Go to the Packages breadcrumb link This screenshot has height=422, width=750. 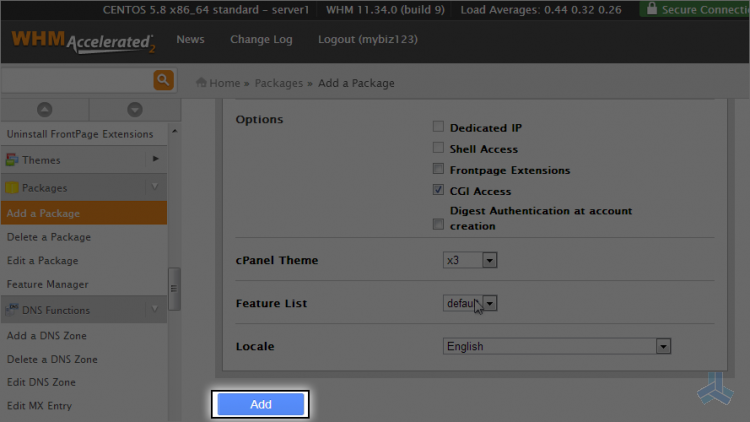(279, 83)
